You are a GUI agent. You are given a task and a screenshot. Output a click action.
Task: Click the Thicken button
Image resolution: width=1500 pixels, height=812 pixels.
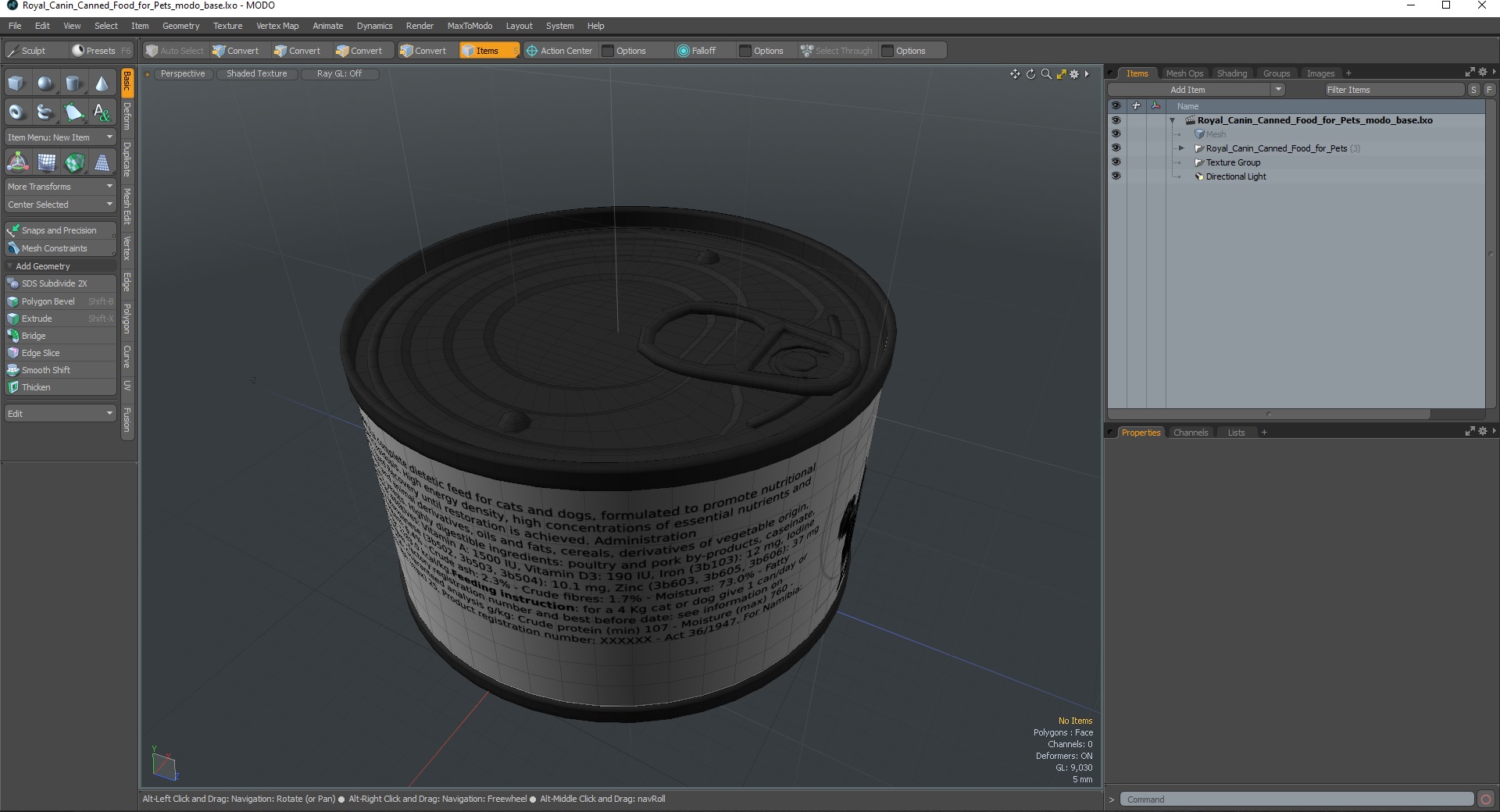61,387
